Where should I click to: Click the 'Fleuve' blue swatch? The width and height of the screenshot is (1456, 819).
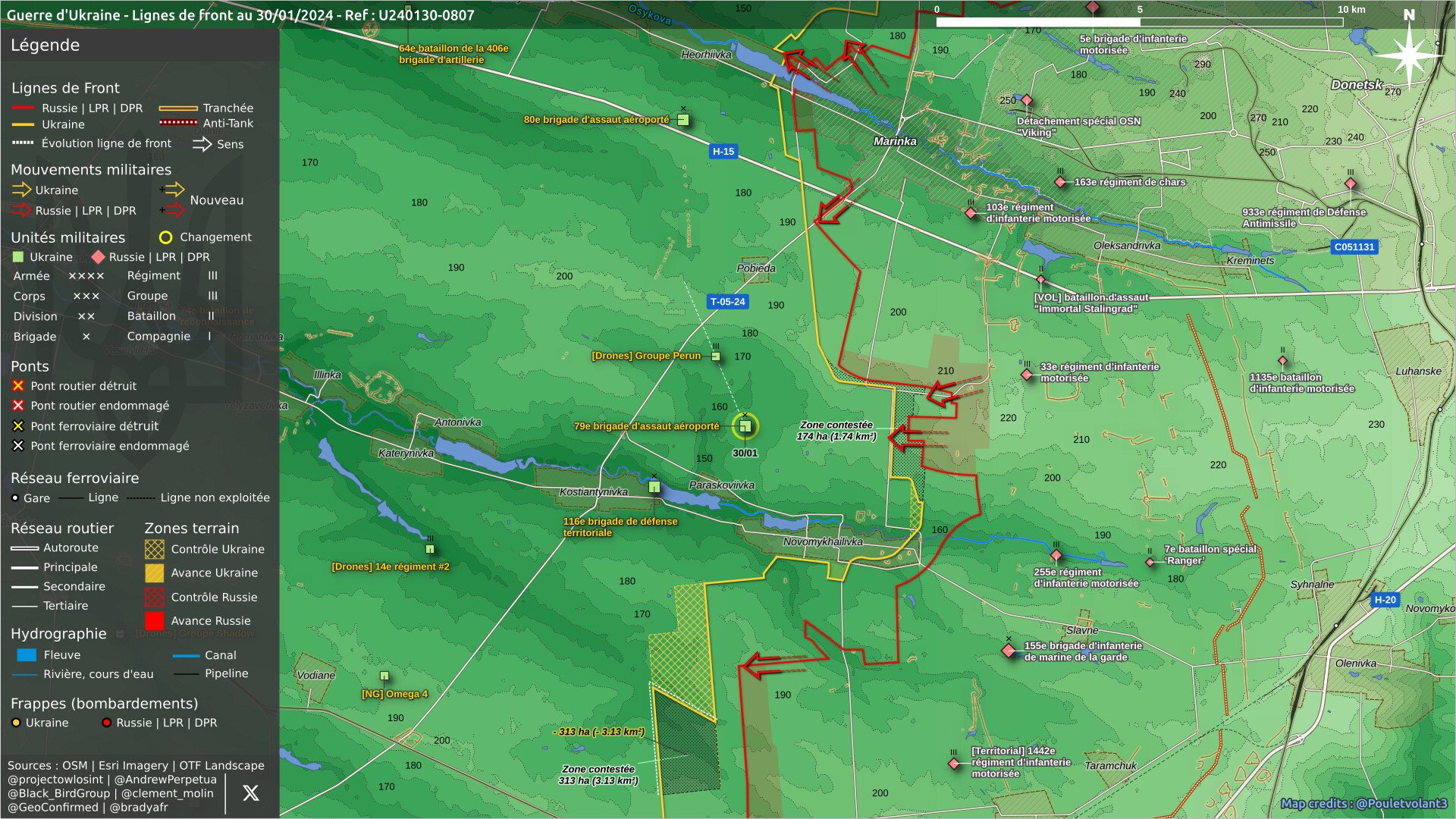coord(27,655)
